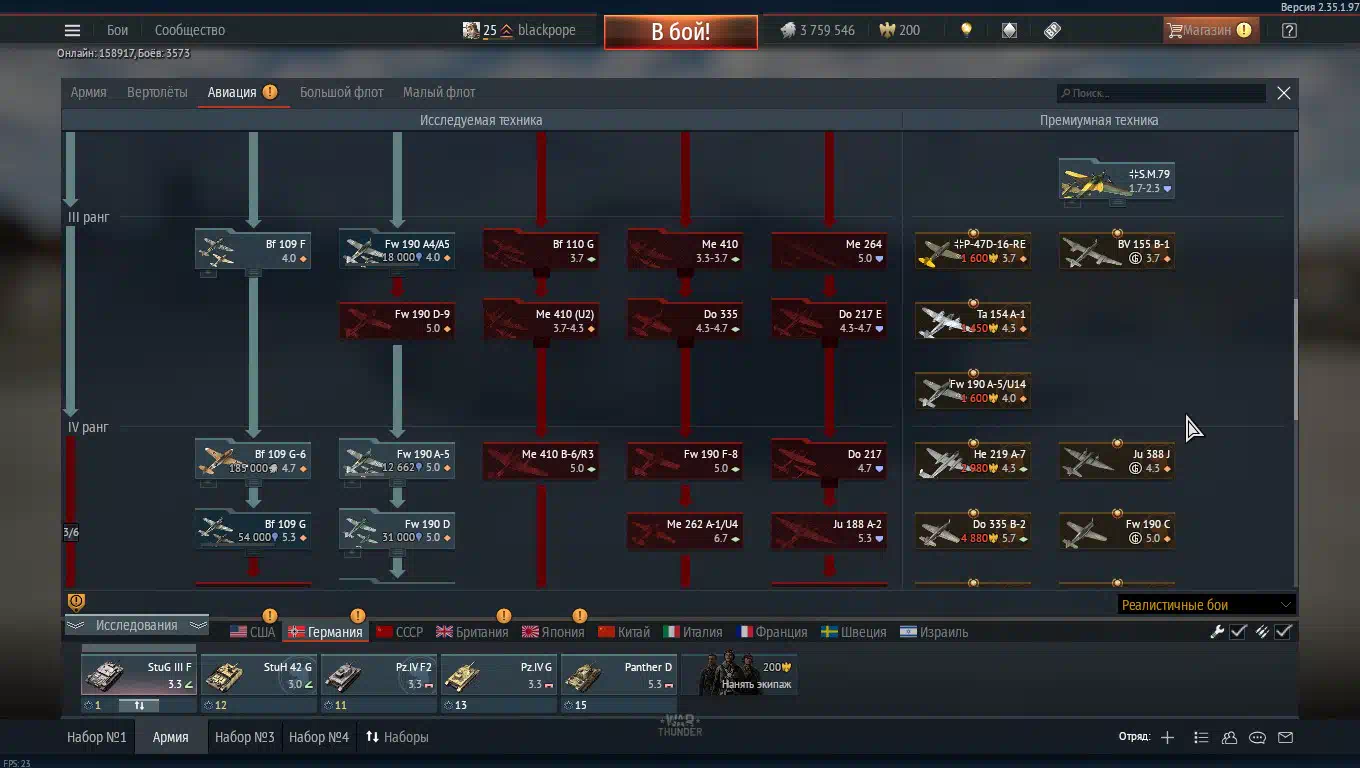Select the Италия nation tab
The width and height of the screenshot is (1360, 768).
point(693,632)
